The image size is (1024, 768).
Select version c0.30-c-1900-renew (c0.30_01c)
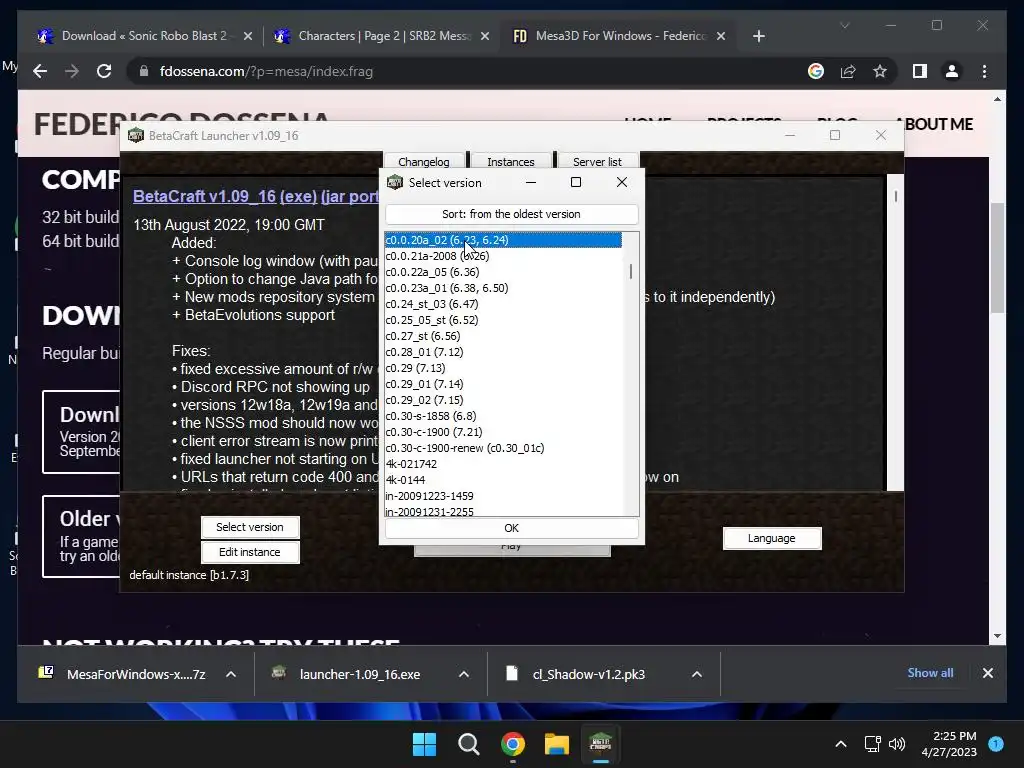click(503, 448)
